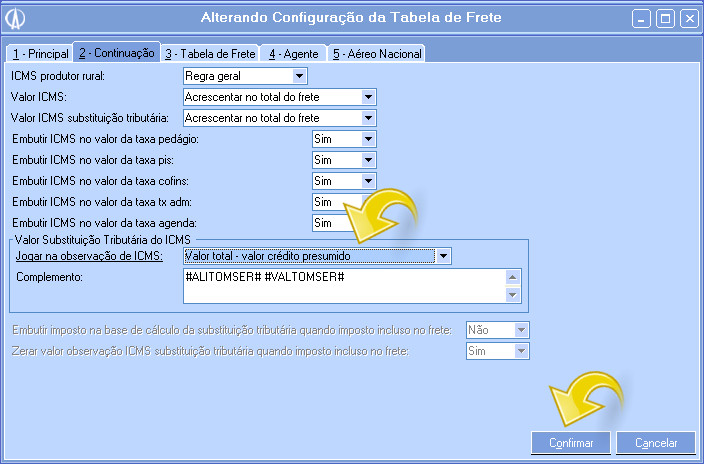The image size is (704, 464).
Task: Open Valor ICMS substituição tributária dropdown
Action: [368, 118]
